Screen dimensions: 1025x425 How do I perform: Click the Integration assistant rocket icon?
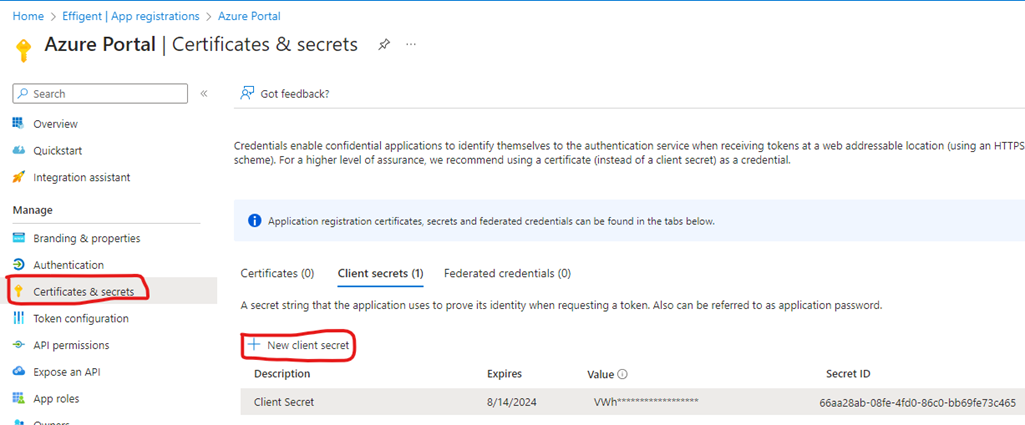pos(18,177)
